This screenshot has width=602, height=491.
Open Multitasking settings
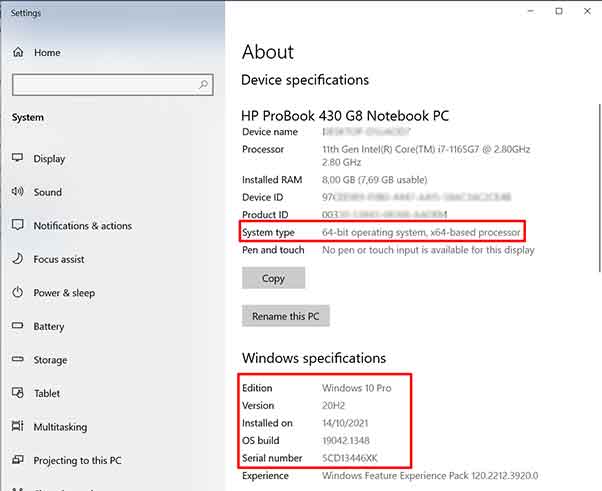click(60, 427)
